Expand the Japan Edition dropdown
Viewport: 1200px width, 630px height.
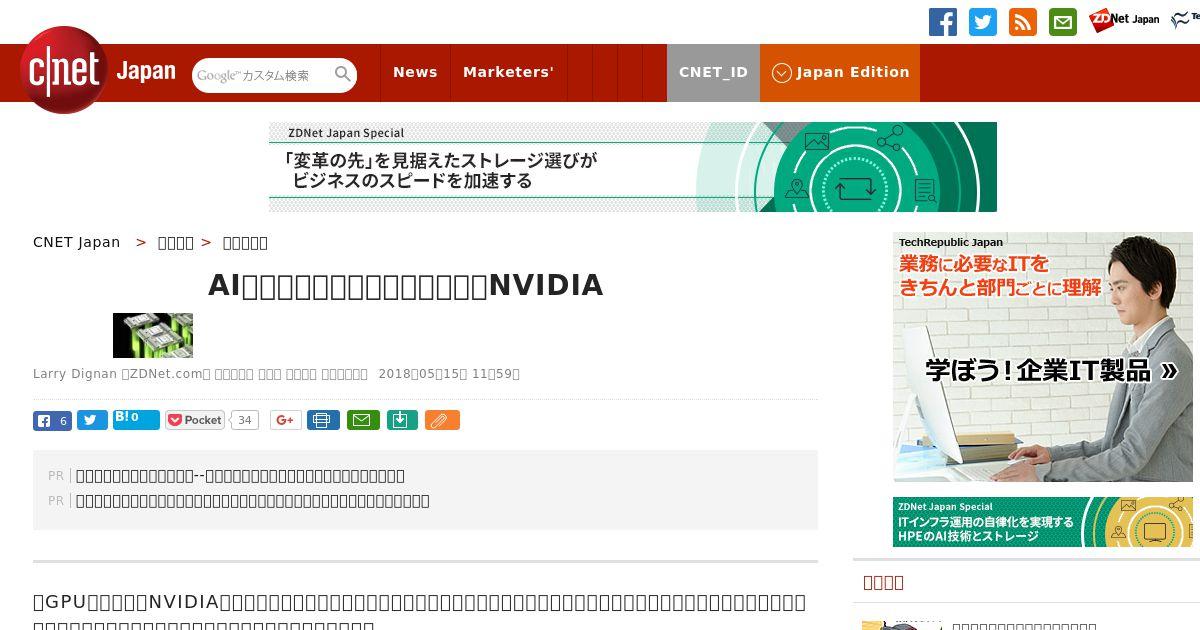(840, 72)
